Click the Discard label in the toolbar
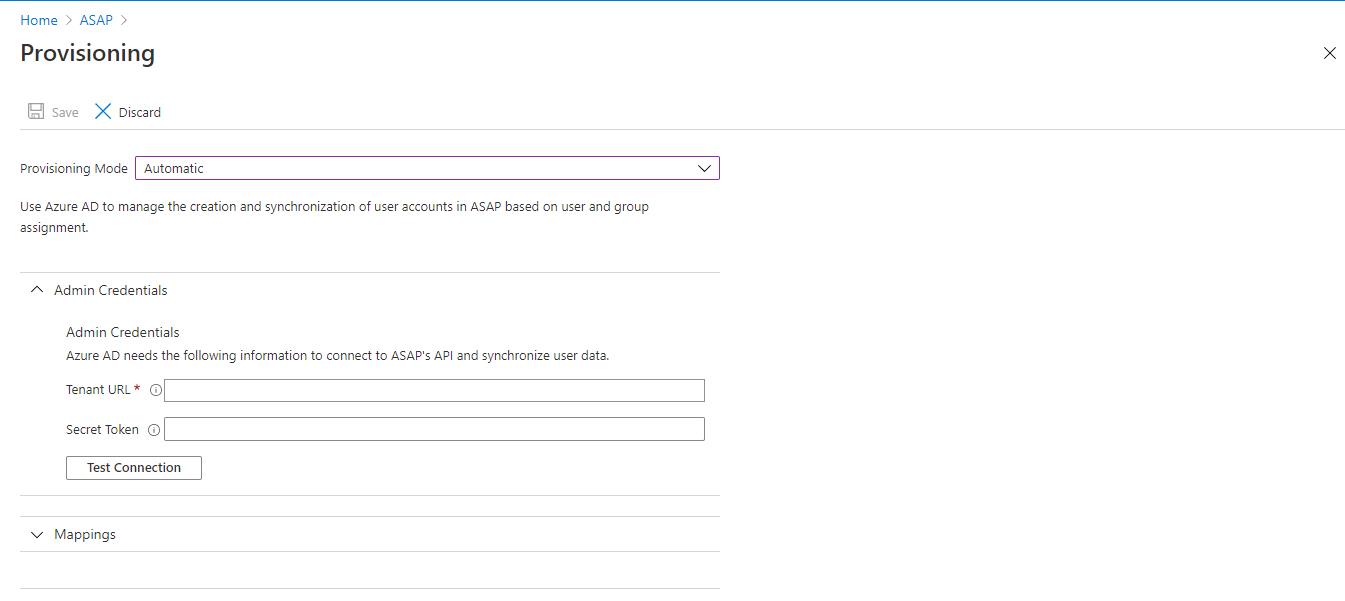The height and width of the screenshot is (601, 1345). 140,113
